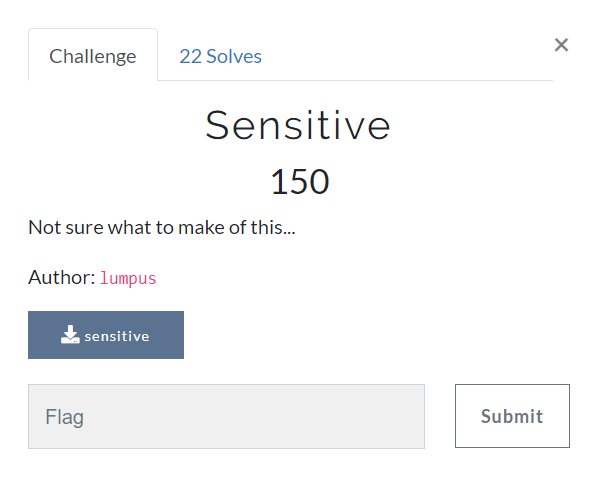This screenshot has height=490, width=605.
Task: Close the challenge dialog with the X
Action: click(x=561, y=45)
